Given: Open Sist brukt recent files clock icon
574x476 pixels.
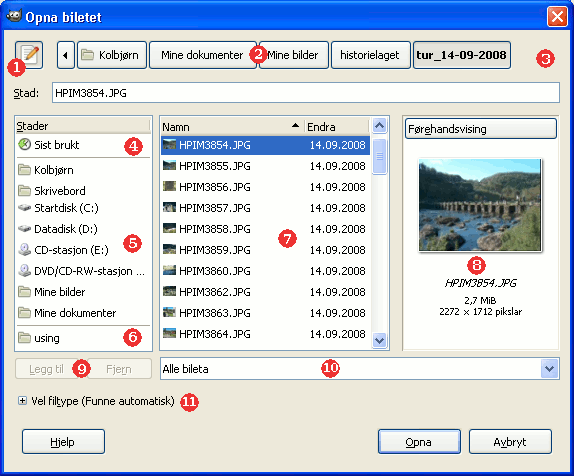Looking at the screenshot, I should point(25,144).
